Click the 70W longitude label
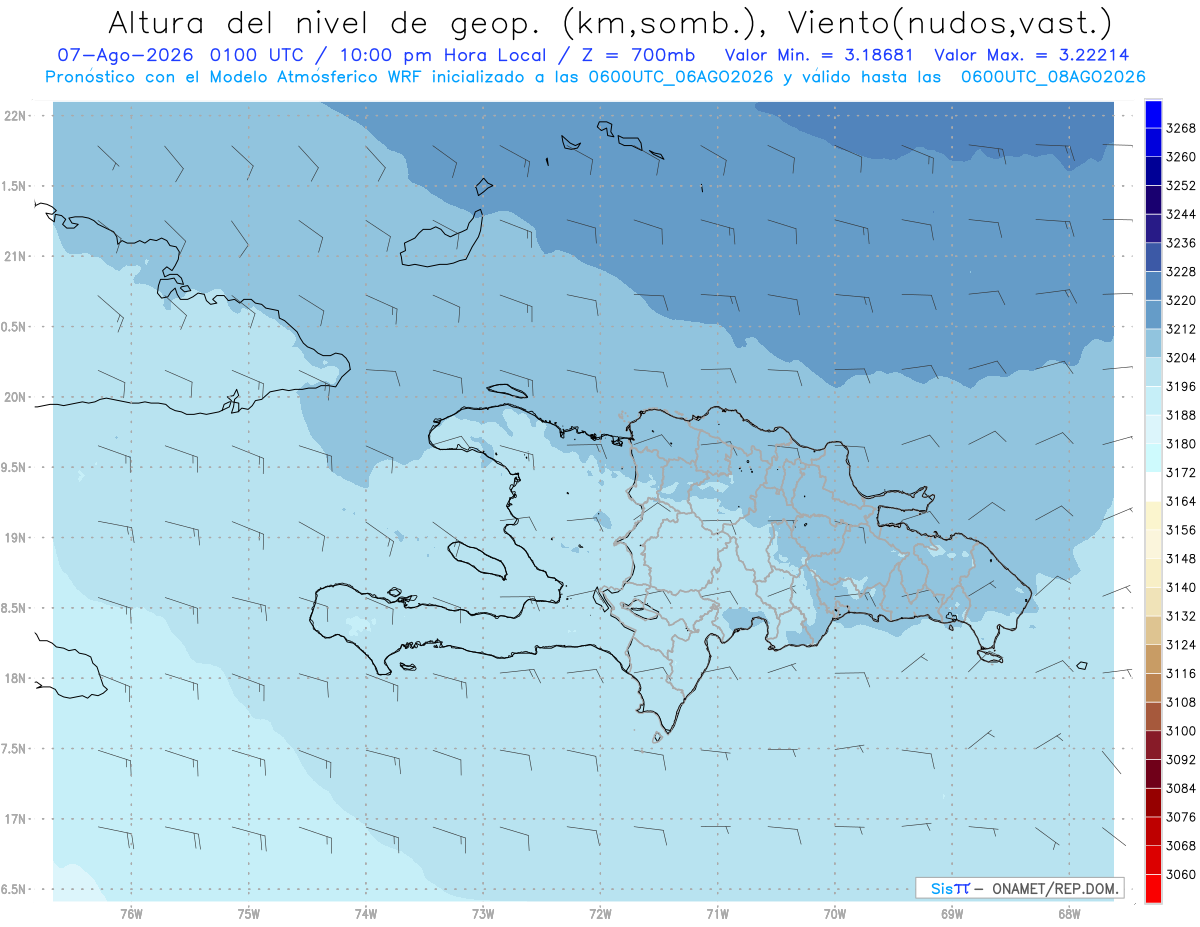 click(x=835, y=913)
